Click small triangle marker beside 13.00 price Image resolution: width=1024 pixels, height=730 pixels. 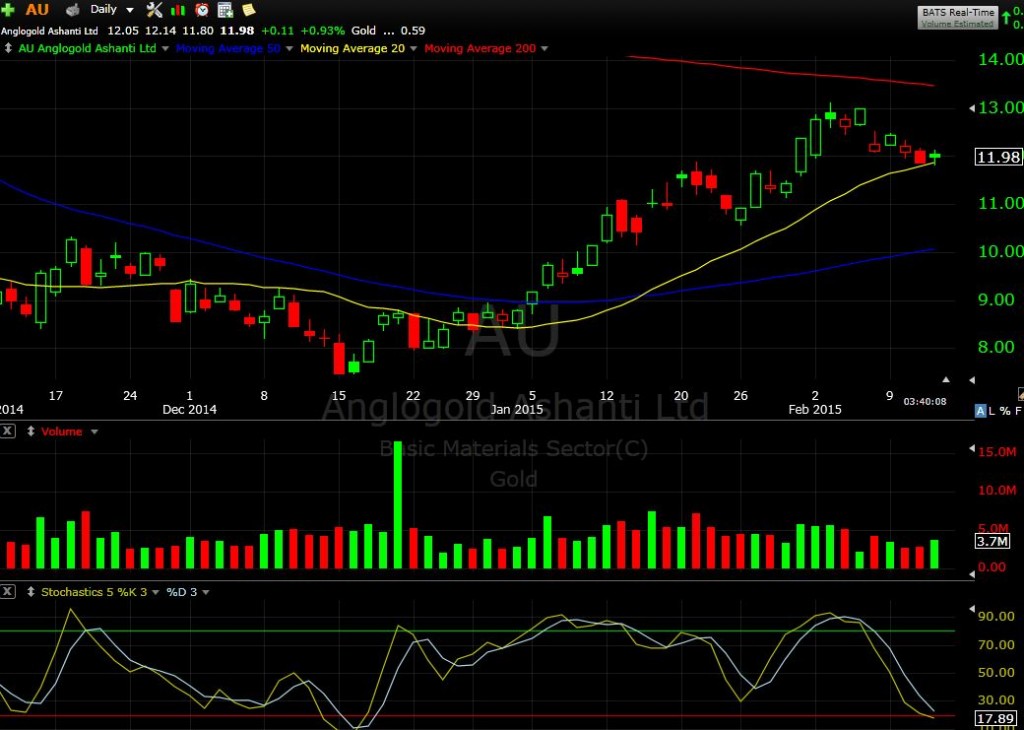click(972, 108)
